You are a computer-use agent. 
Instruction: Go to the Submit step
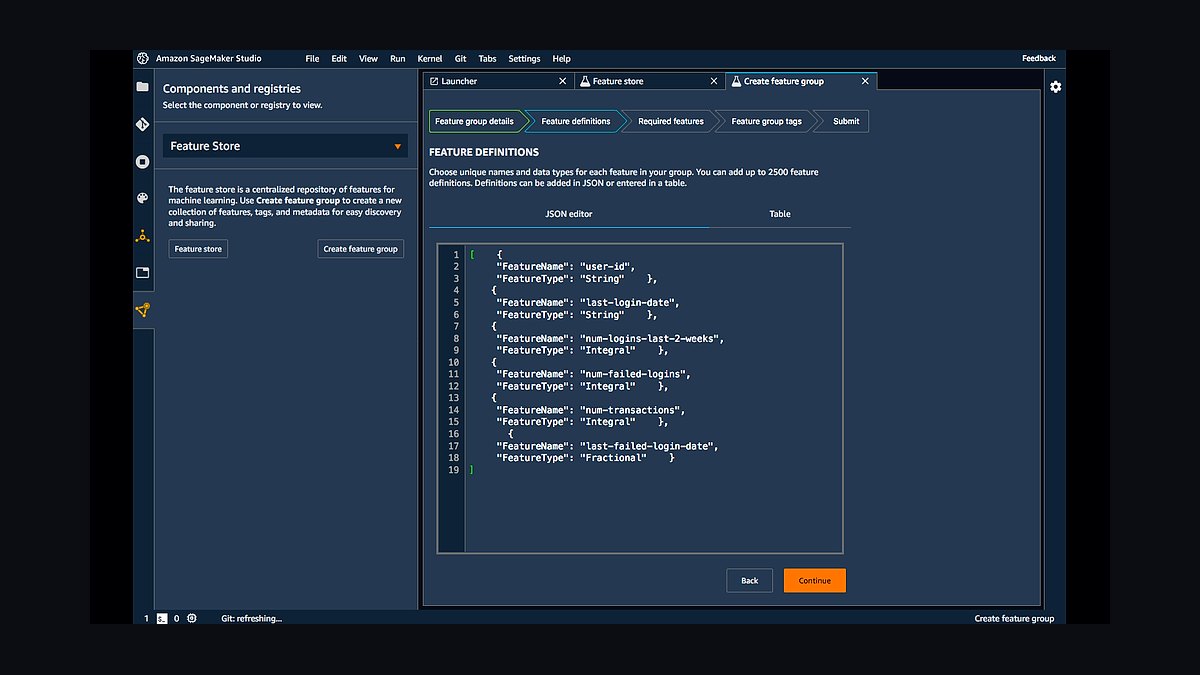coord(846,121)
